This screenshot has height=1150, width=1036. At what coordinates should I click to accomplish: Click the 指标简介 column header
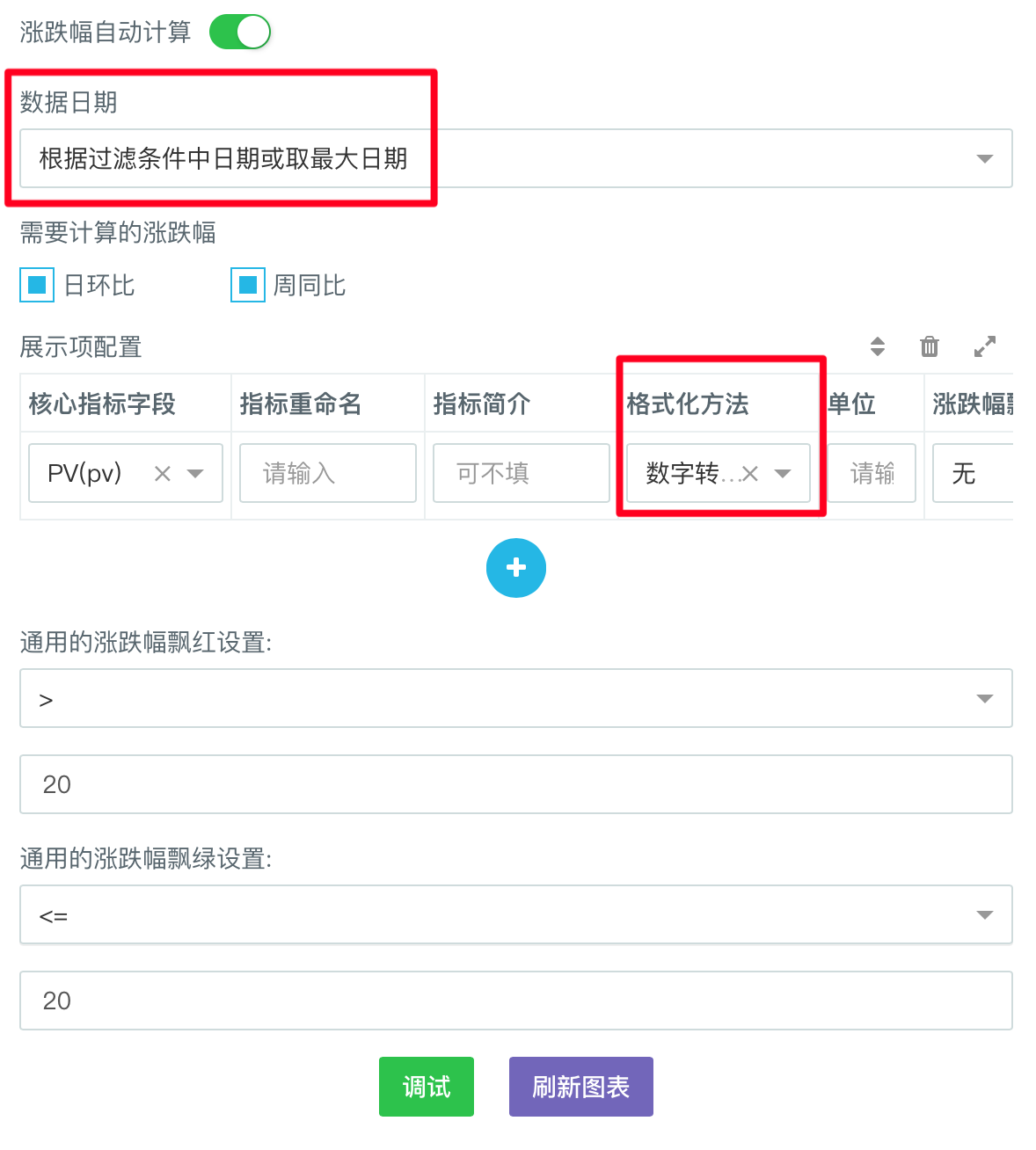[x=482, y=404]
